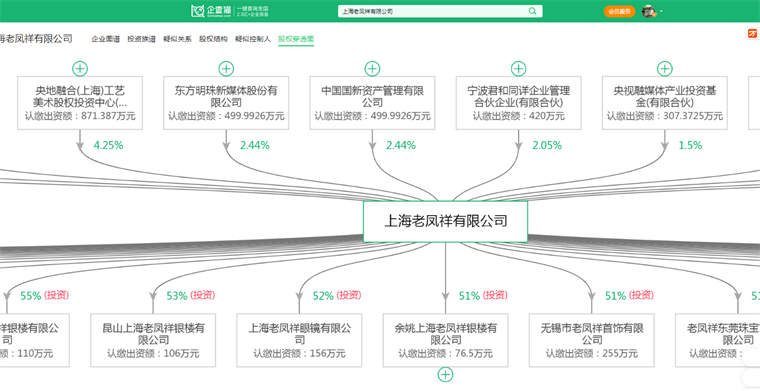
Task: Expand the avatar dropdown arrow
Action: coord(662,11)
